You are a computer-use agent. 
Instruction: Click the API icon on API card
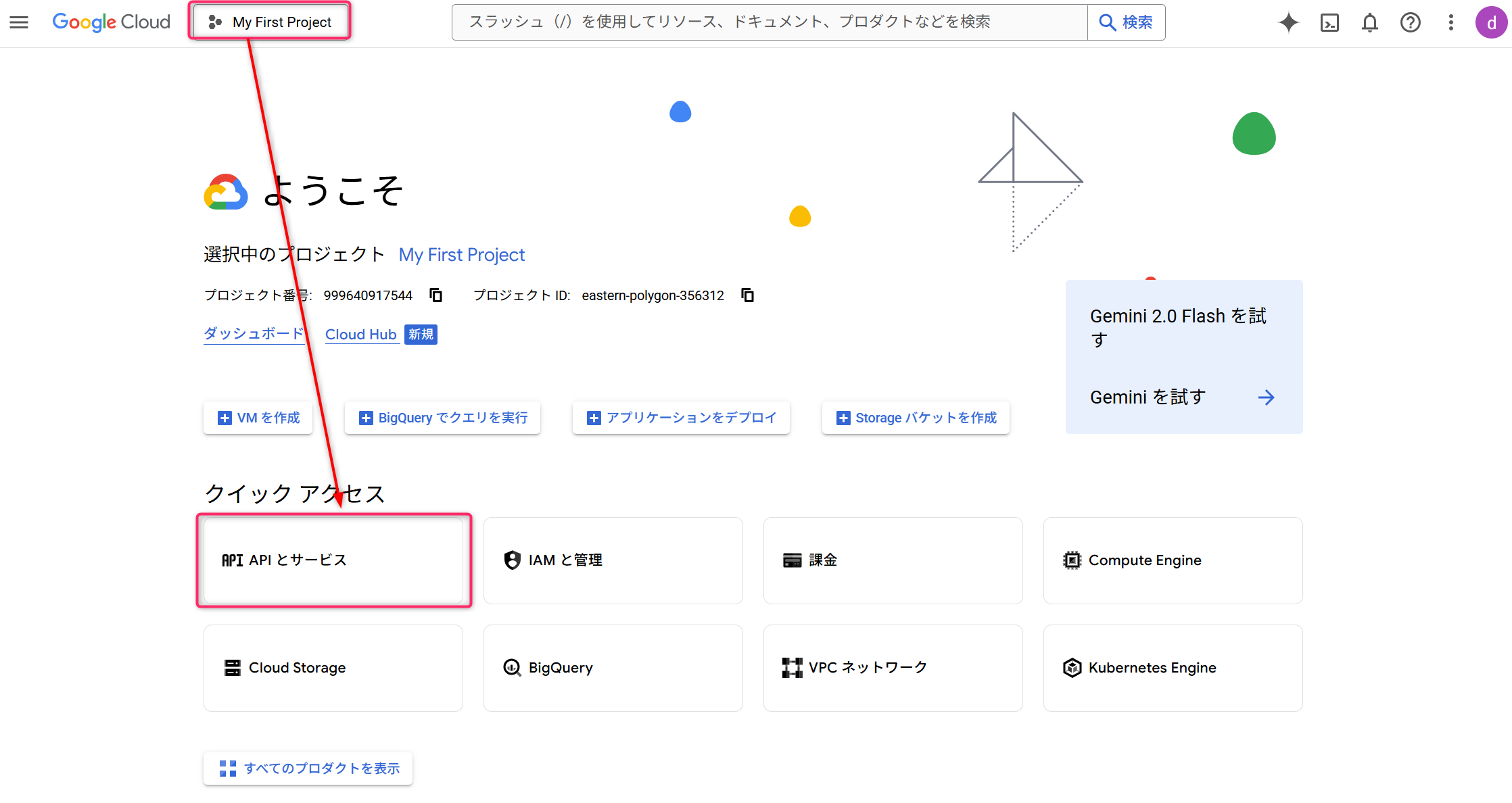(232, 560)
